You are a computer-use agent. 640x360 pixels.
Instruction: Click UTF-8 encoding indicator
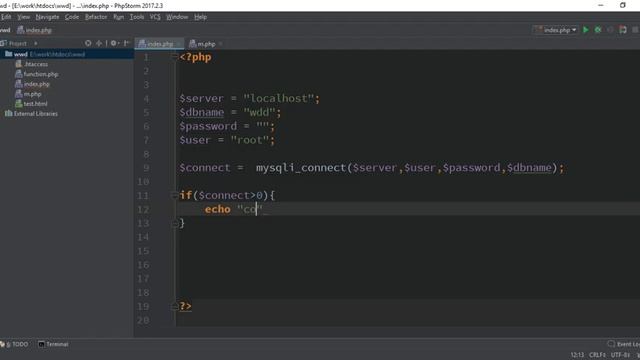click(620, 355)
